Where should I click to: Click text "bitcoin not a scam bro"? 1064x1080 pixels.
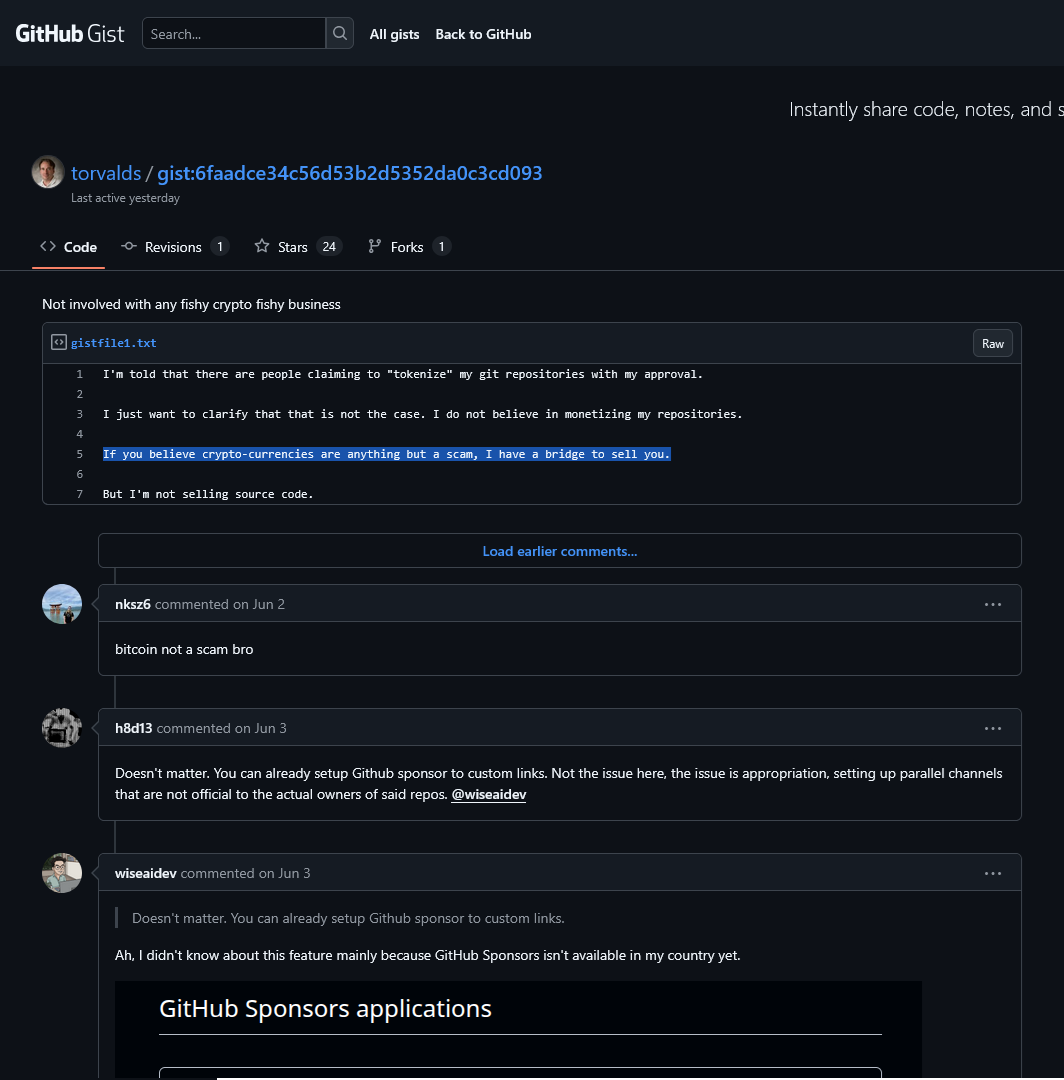point(184,650)
